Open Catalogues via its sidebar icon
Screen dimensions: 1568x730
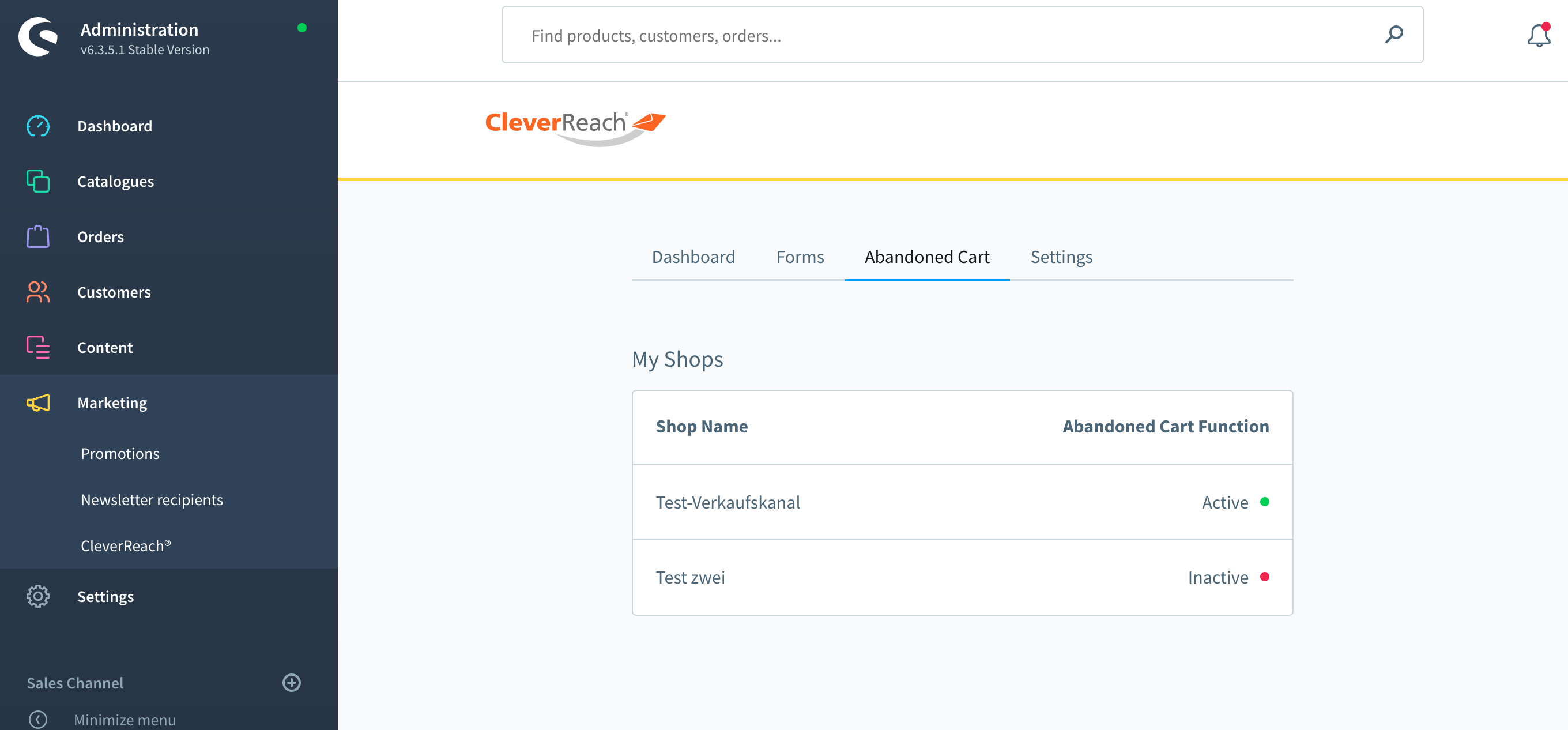(37, 182)
